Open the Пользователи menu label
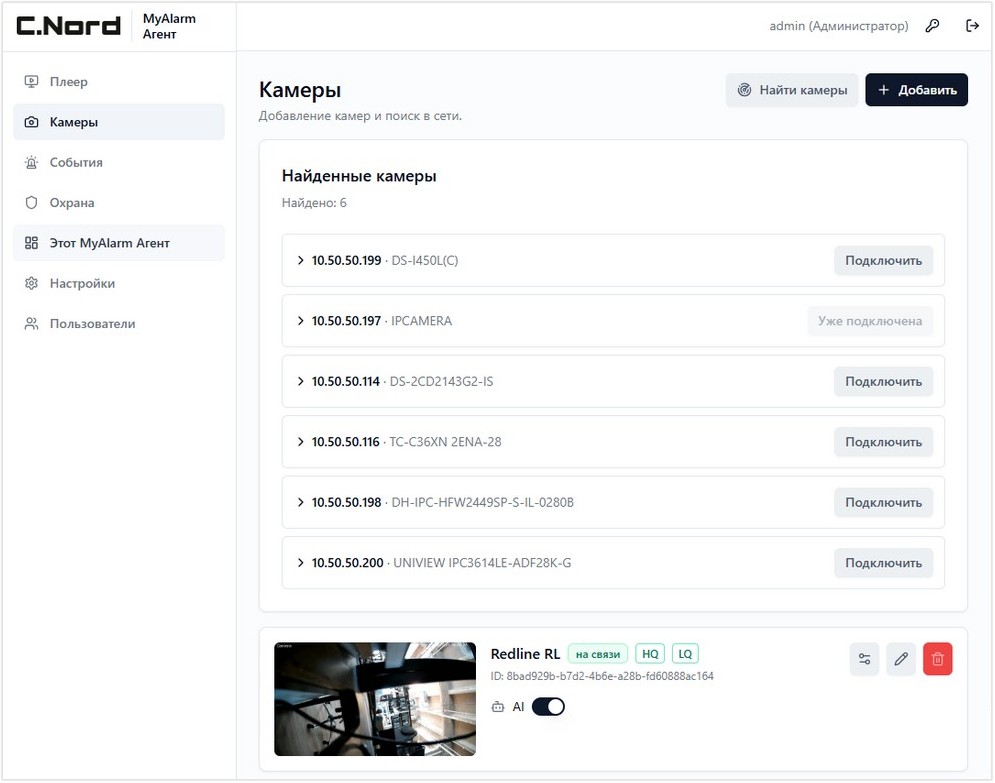995x783 pixels. [93, 324]
